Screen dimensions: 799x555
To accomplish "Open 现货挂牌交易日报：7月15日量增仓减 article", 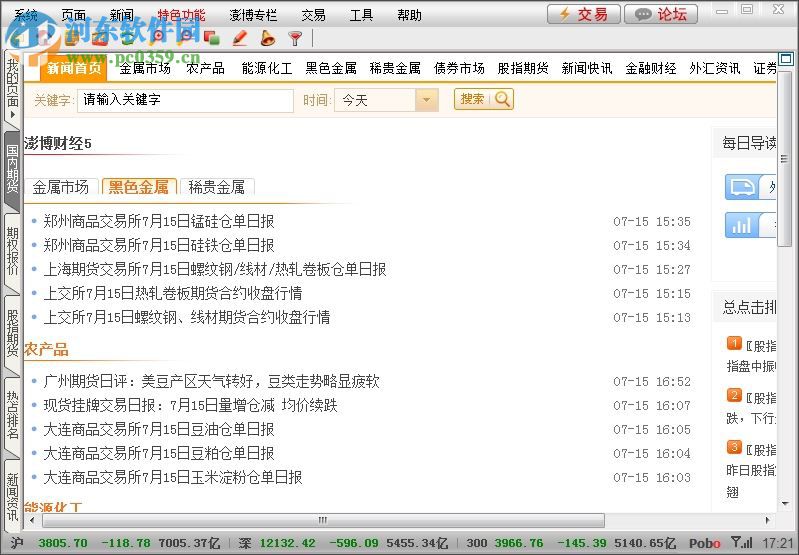I will coord(190,405).
